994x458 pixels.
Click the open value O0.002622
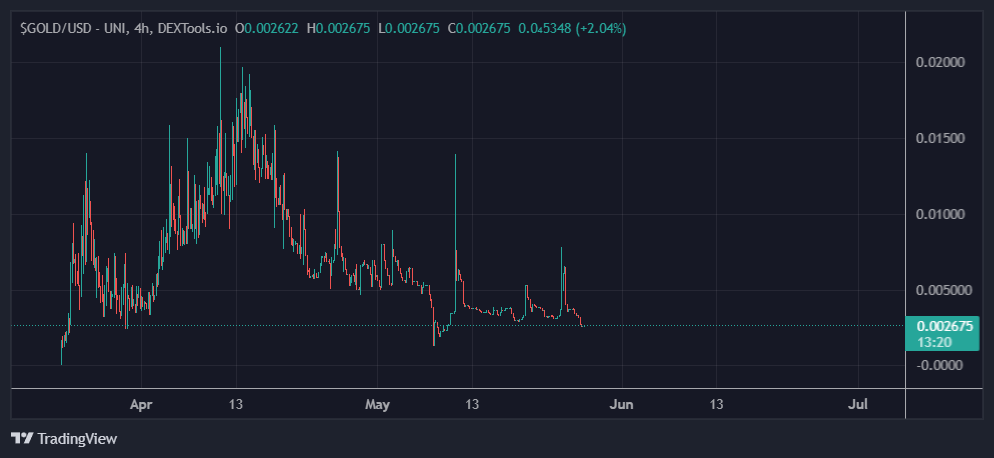pyautogui.click(x=267, y=29)
